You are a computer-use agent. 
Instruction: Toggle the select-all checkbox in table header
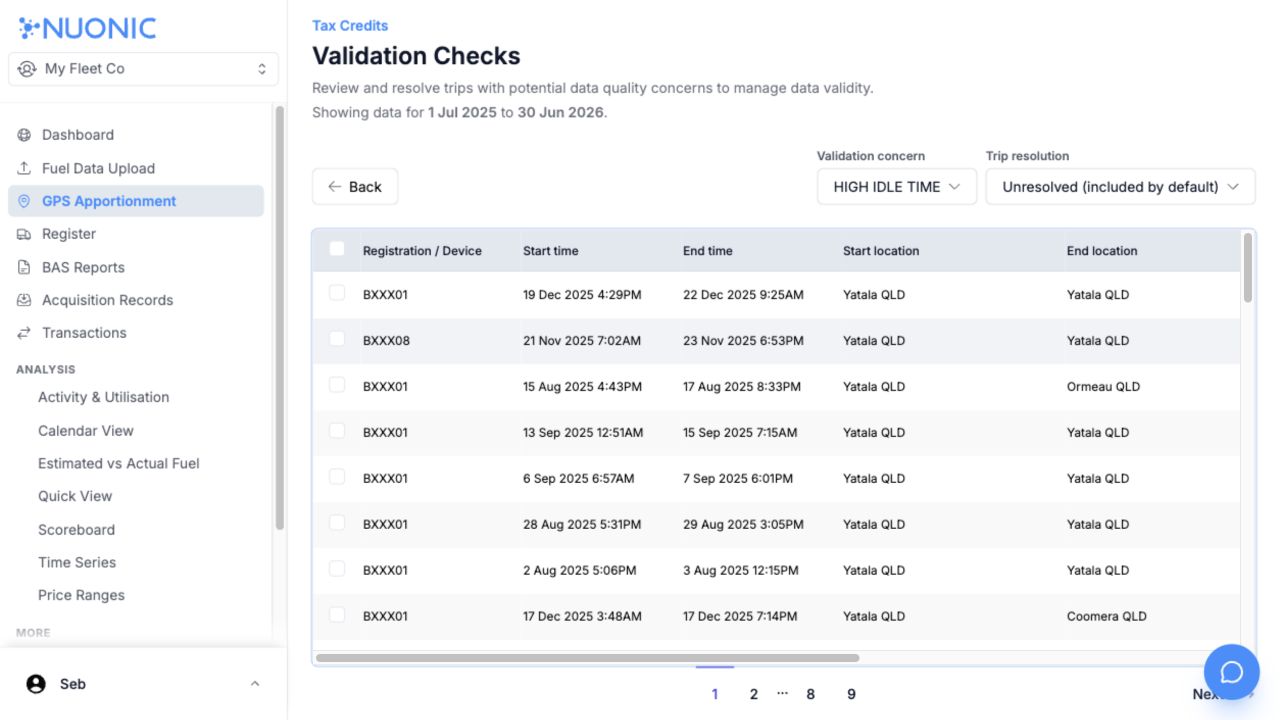(x=337, y=249)
